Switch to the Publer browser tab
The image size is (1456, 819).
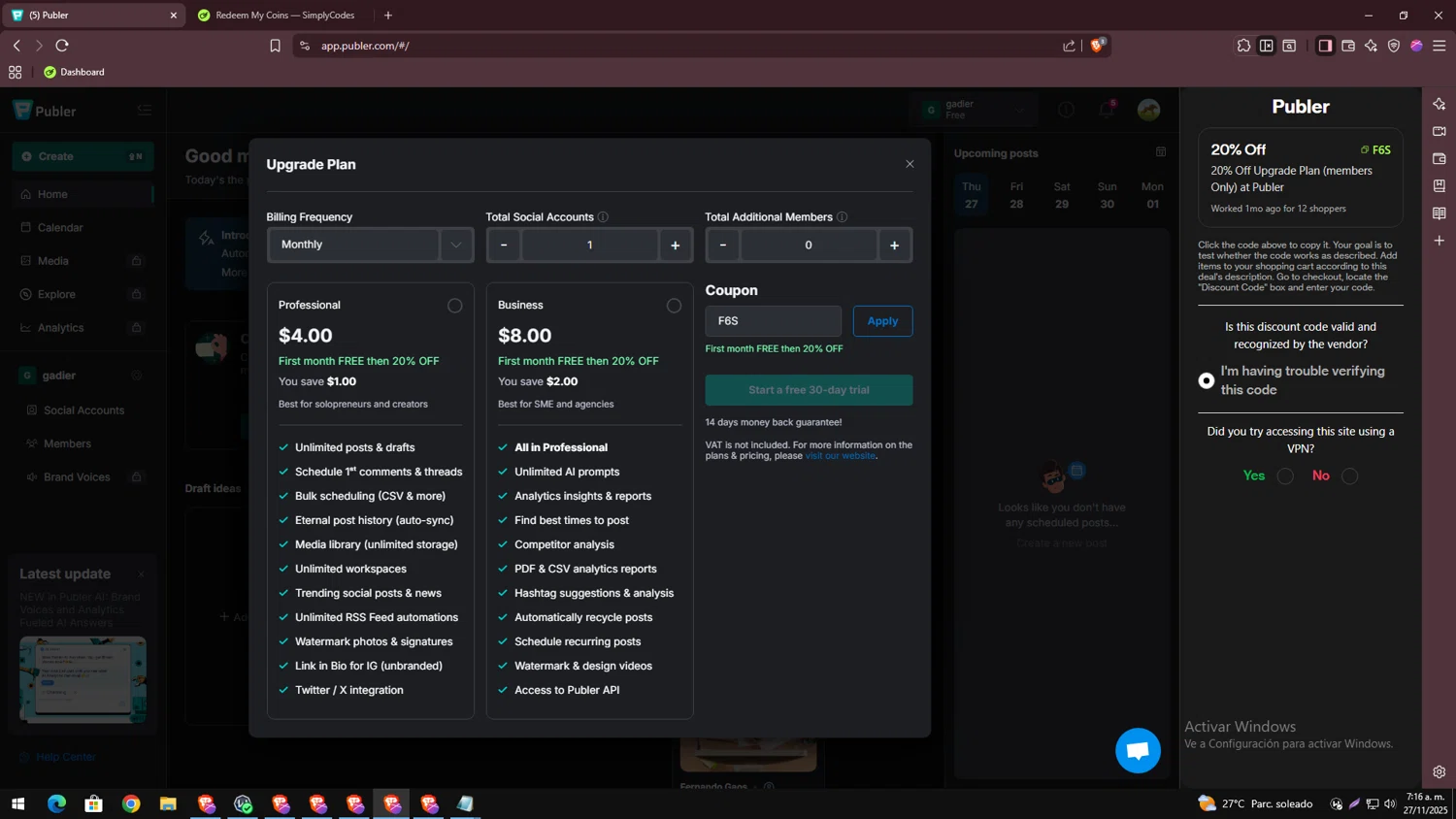click(x=94, y=16)
